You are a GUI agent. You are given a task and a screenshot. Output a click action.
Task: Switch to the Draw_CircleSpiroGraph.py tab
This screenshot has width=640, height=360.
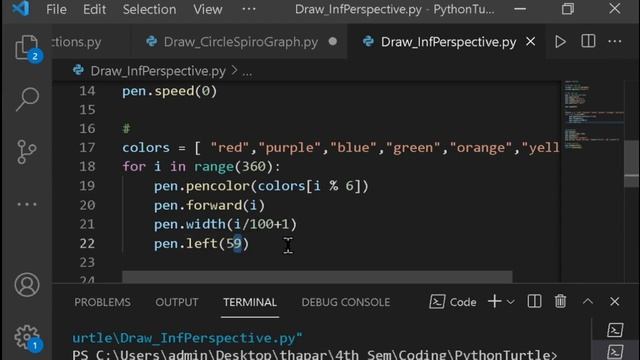pos(240,42)
